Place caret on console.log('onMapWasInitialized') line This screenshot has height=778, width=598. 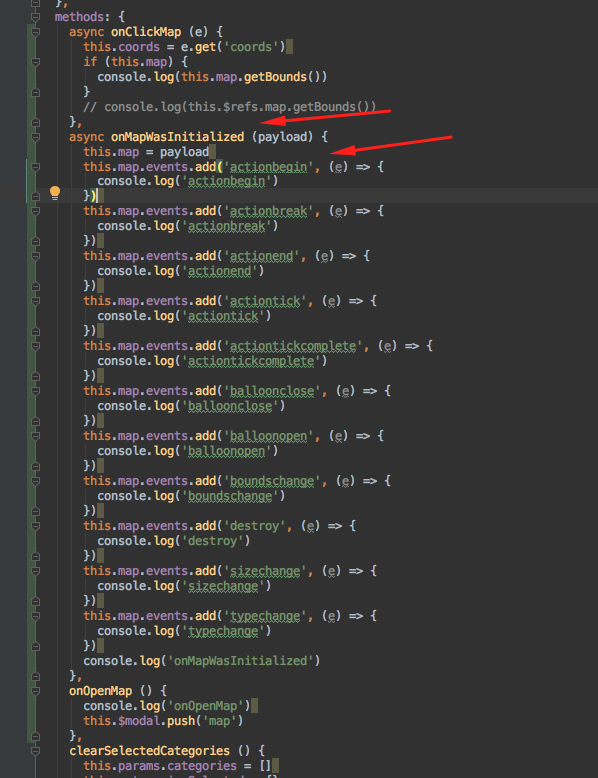[x=201, y=661]
